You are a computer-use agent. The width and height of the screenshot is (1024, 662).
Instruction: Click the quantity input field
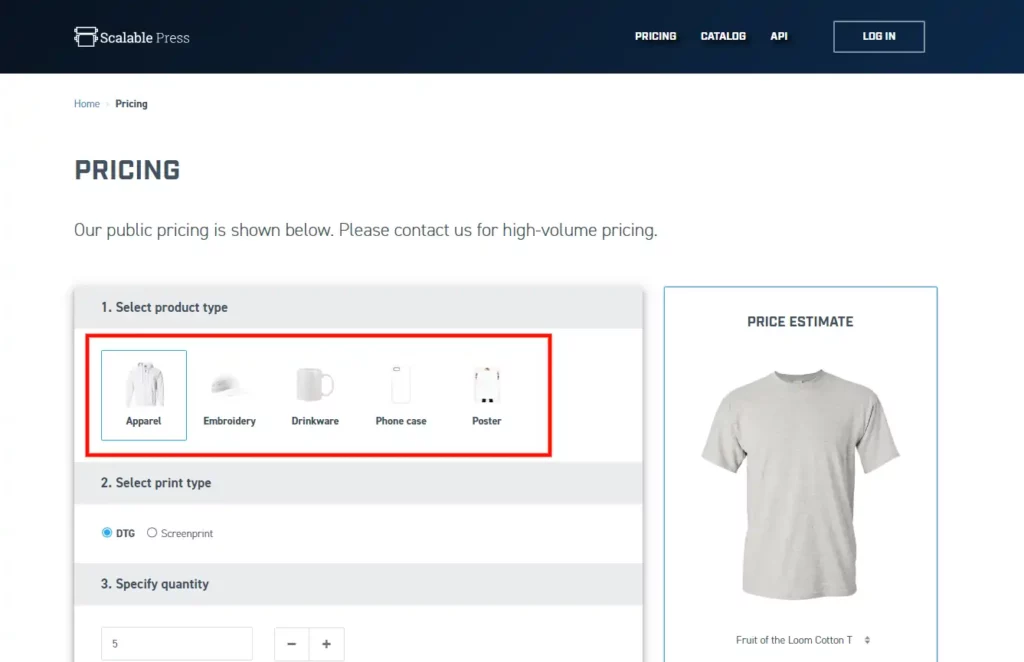177,644
